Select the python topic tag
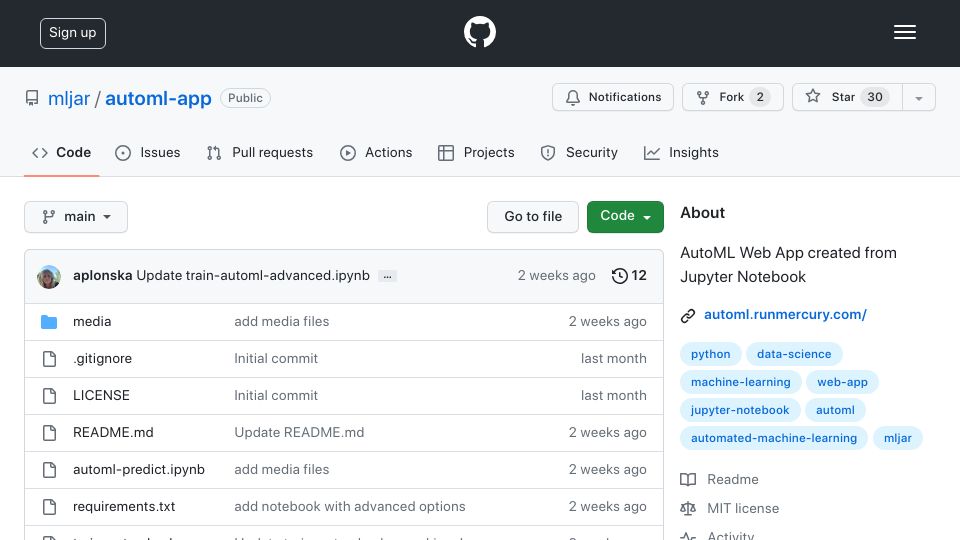The height and width of the screenshot is (540, 960). click(x=710, y=354)
